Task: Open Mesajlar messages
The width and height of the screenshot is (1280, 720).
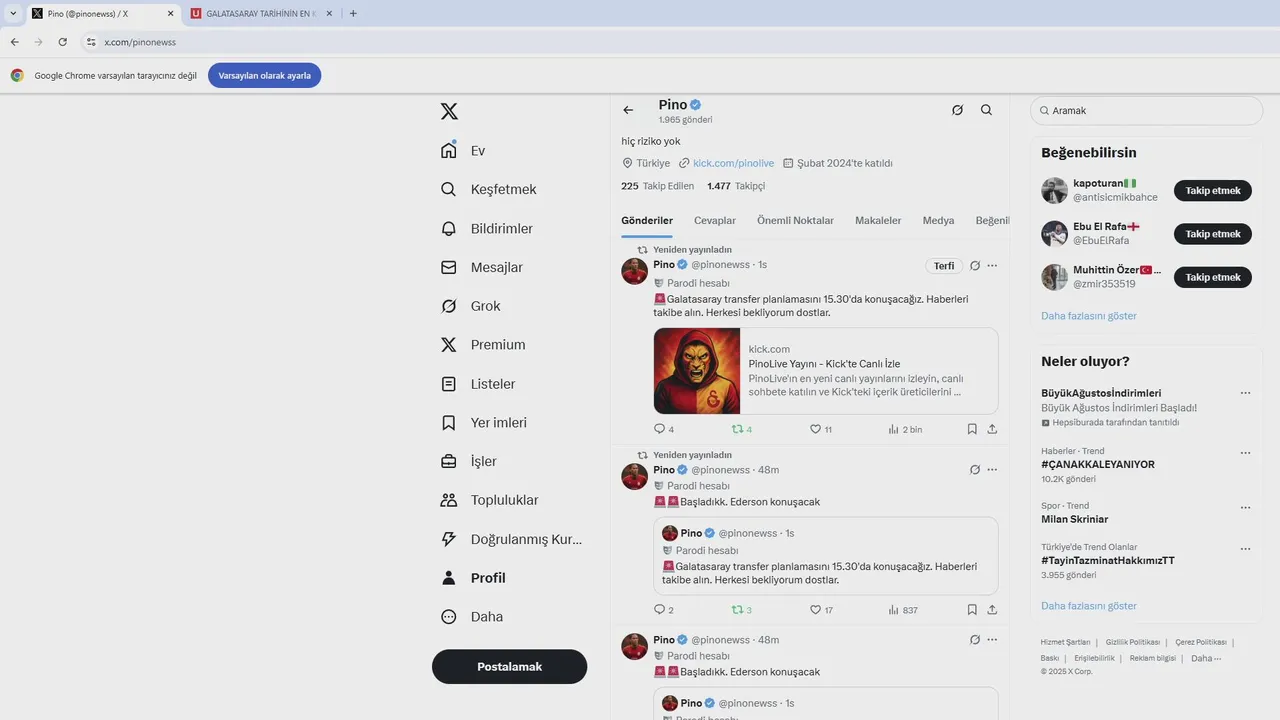Action: 482,267
